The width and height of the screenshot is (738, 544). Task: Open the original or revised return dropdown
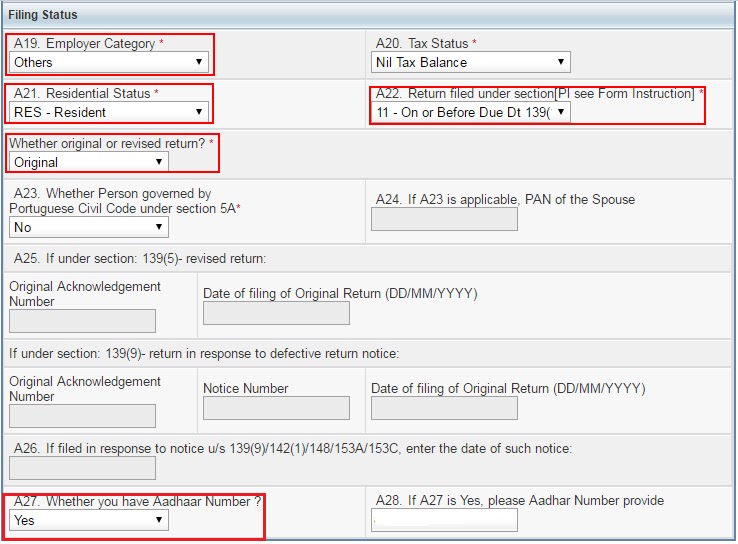pos(89,162)
